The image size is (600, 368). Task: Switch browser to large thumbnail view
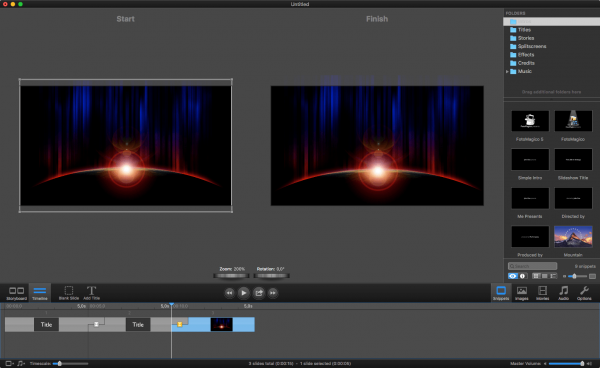tap(545, 276)
